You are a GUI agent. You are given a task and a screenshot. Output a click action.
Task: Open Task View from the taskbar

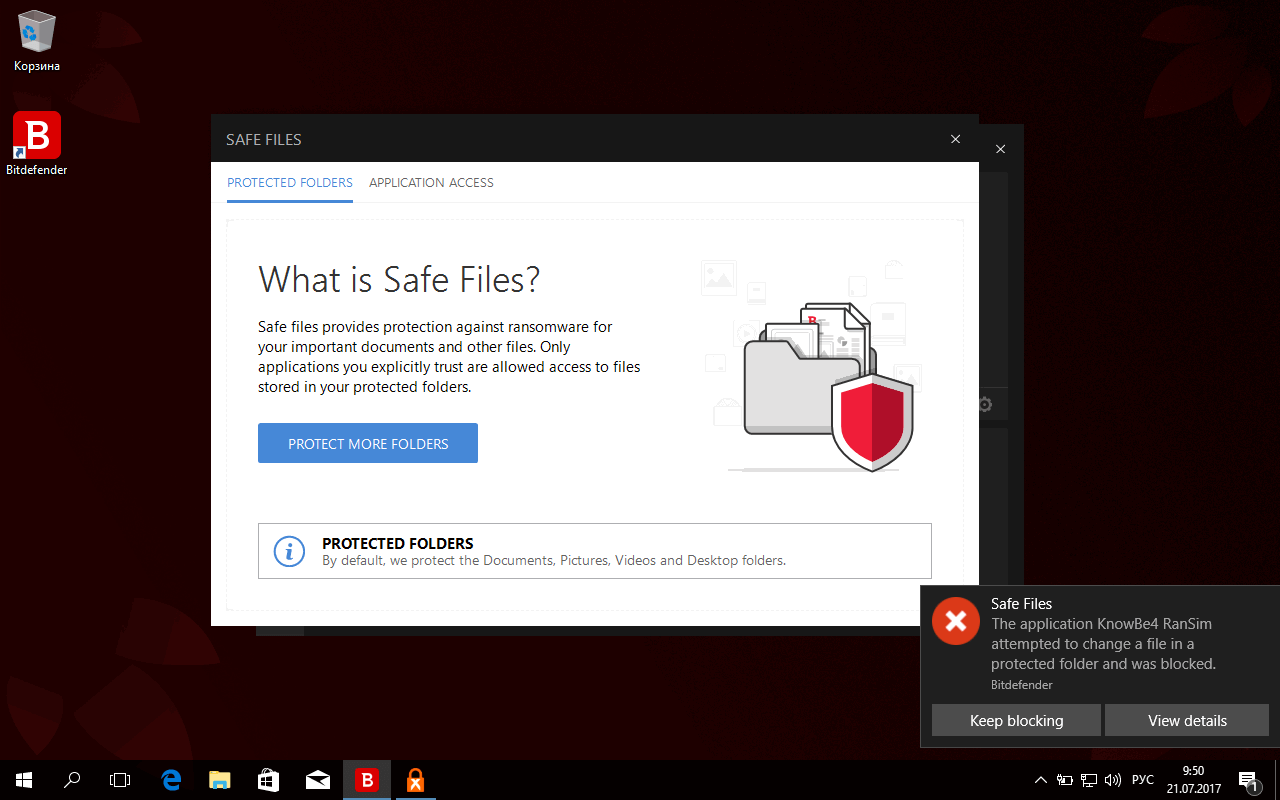point(120,779)
